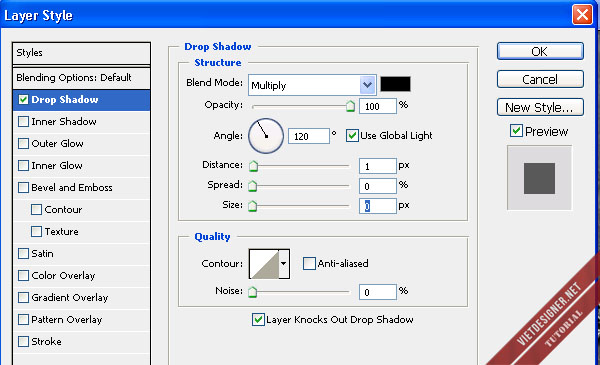Viewport: 600px width, 365px height.
Task: Select the Drop Shadow row label
Action: pos(65,99)
